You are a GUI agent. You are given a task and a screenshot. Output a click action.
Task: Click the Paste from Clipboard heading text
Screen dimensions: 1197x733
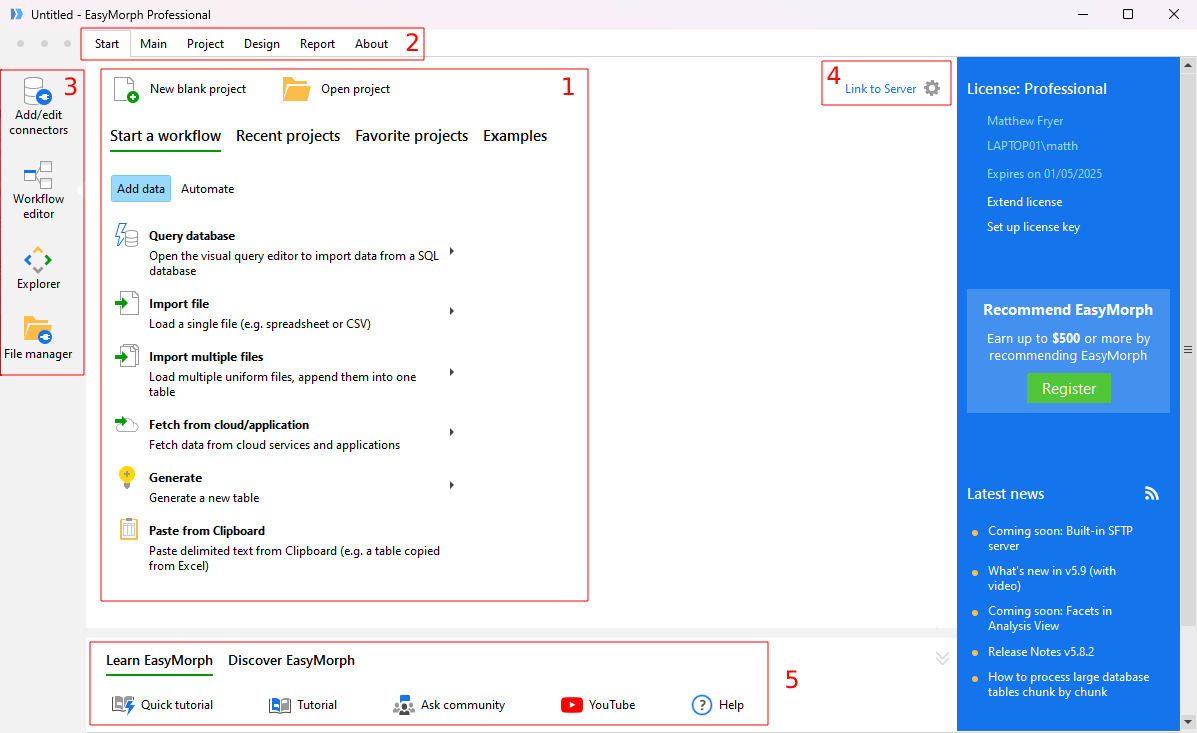click(207, 531)
